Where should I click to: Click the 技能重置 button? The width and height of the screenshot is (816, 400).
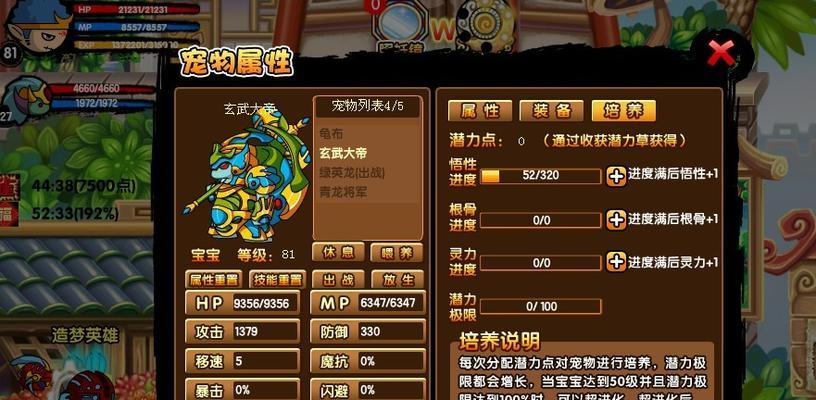pyautogui.click(x=277, y=280)
